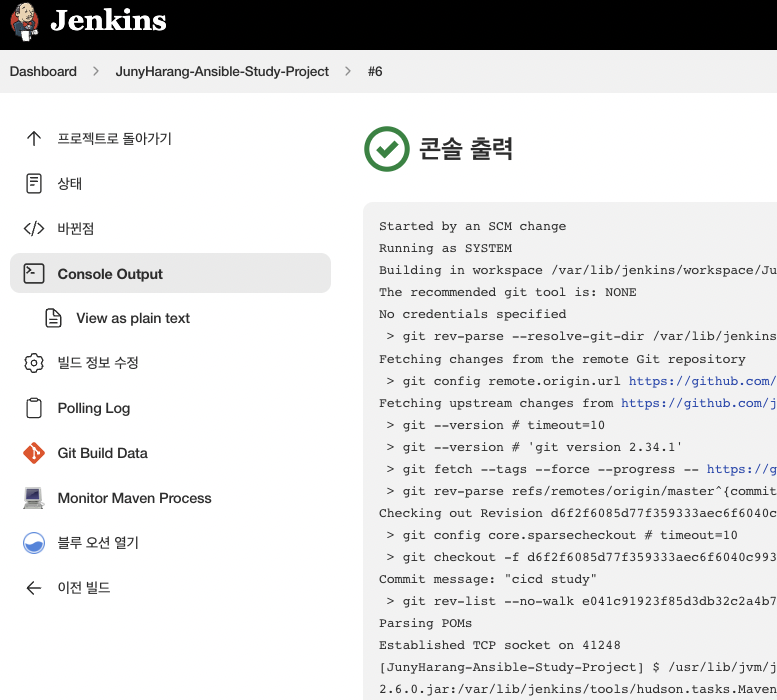Click the View as plain text file icon
Image resolution: width=777 pixels, height=700 pixels.
pos(54,318)
